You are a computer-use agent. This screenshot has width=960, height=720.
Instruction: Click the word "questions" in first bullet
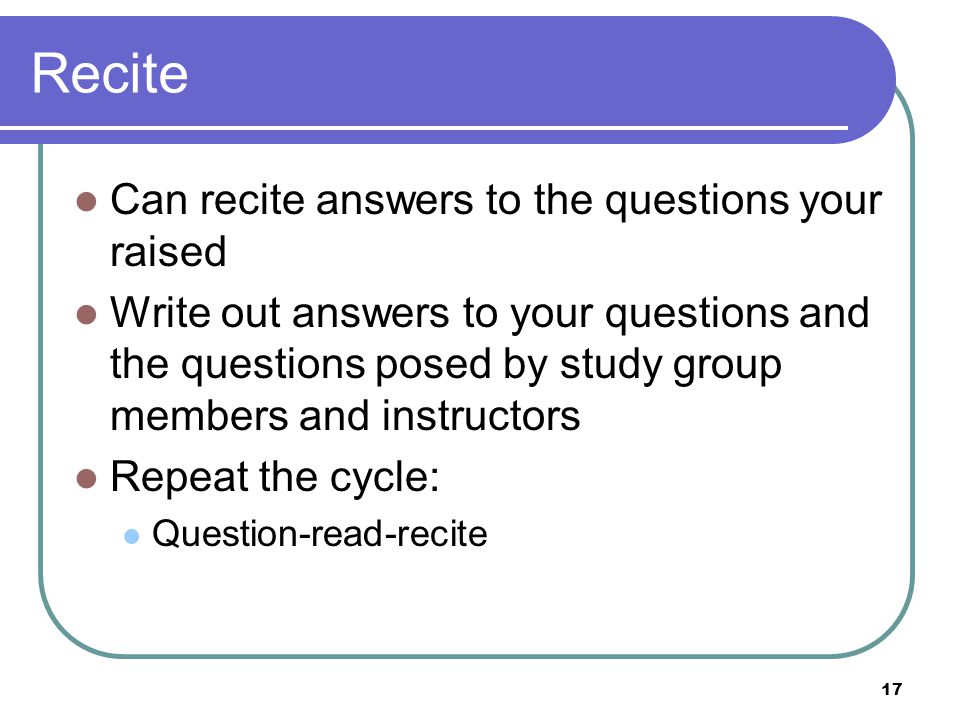coord(697,202)
